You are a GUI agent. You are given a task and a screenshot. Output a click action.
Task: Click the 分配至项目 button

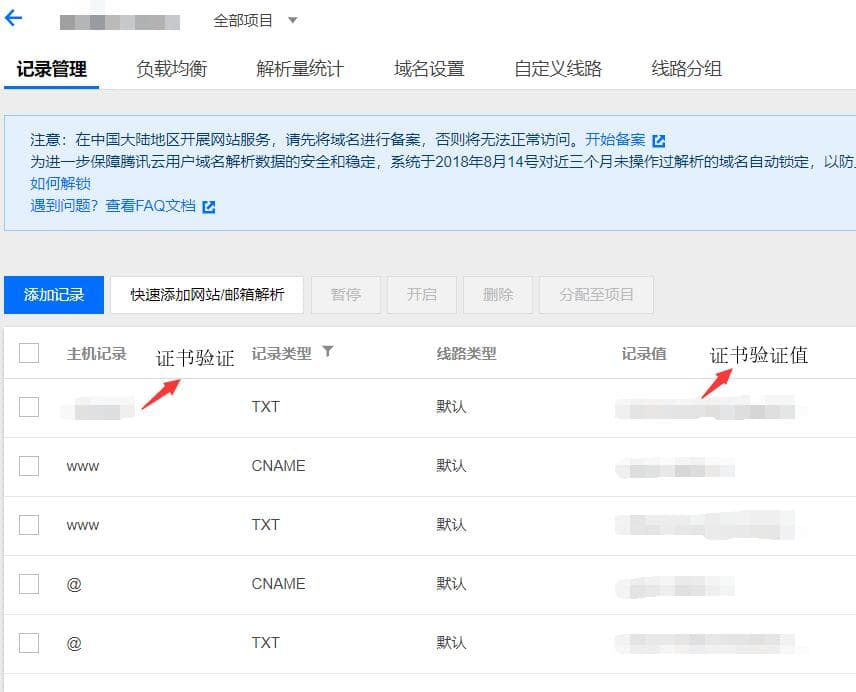tap(596, 295)
